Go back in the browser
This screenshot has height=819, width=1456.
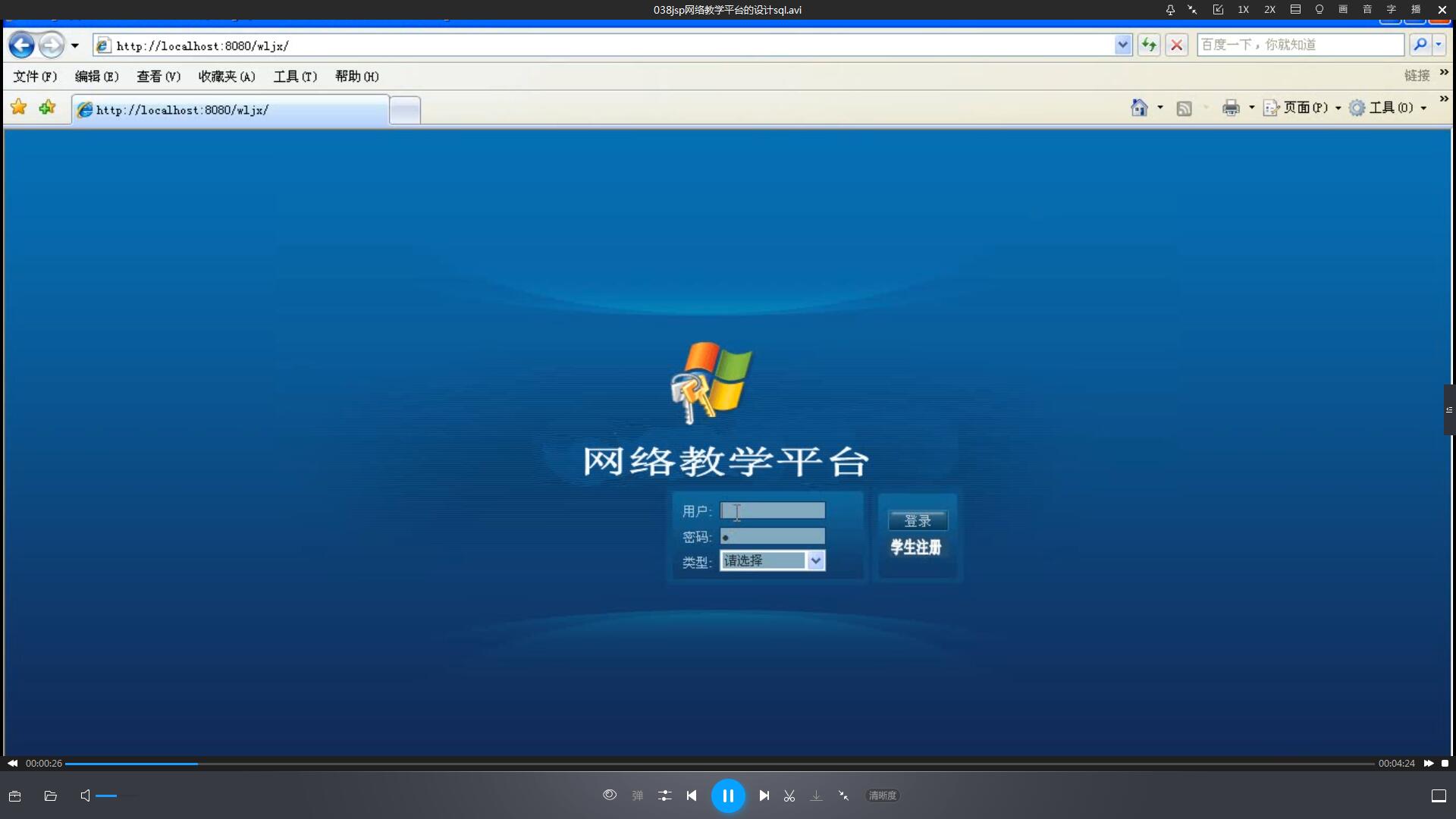pos(21,45)
